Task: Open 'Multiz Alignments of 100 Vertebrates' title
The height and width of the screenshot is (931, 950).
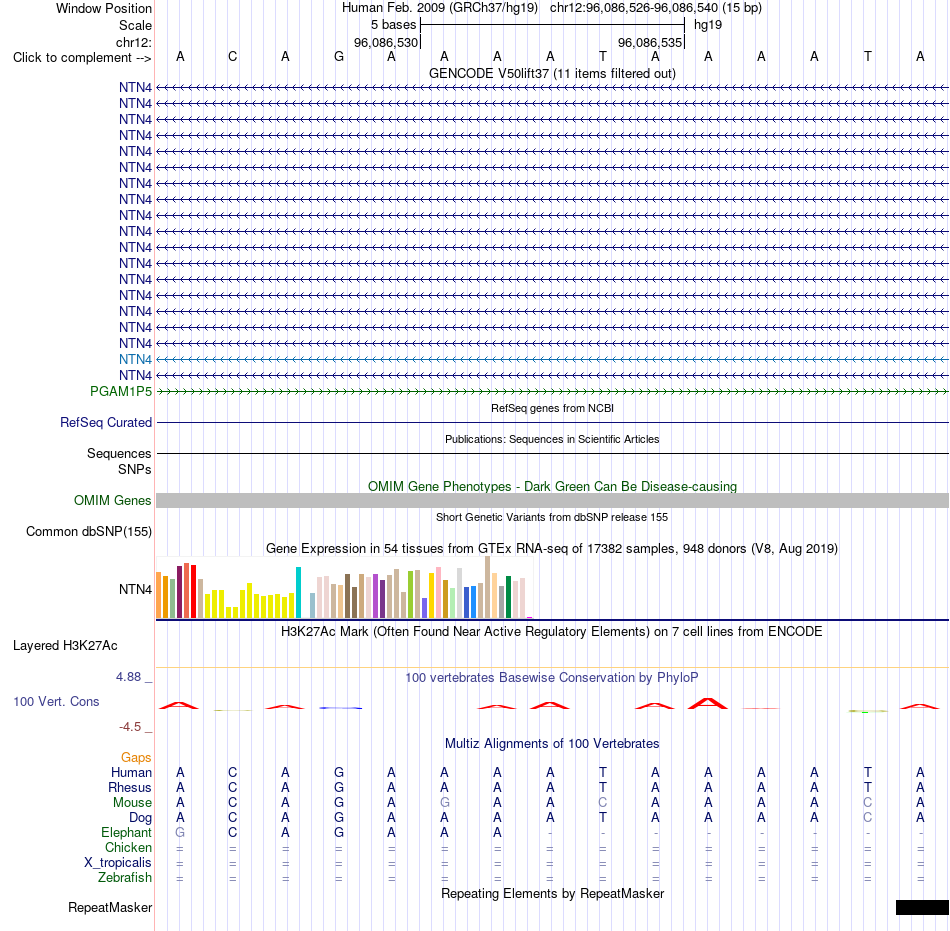Action: (x=552, y=743)
